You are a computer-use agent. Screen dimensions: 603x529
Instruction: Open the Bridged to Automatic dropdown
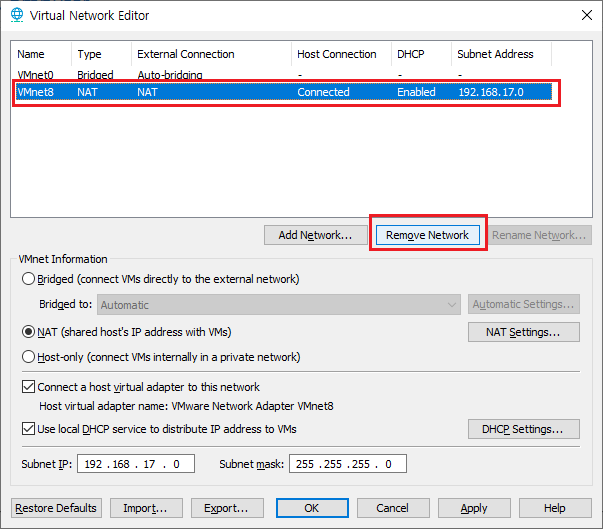pos(279,305)
